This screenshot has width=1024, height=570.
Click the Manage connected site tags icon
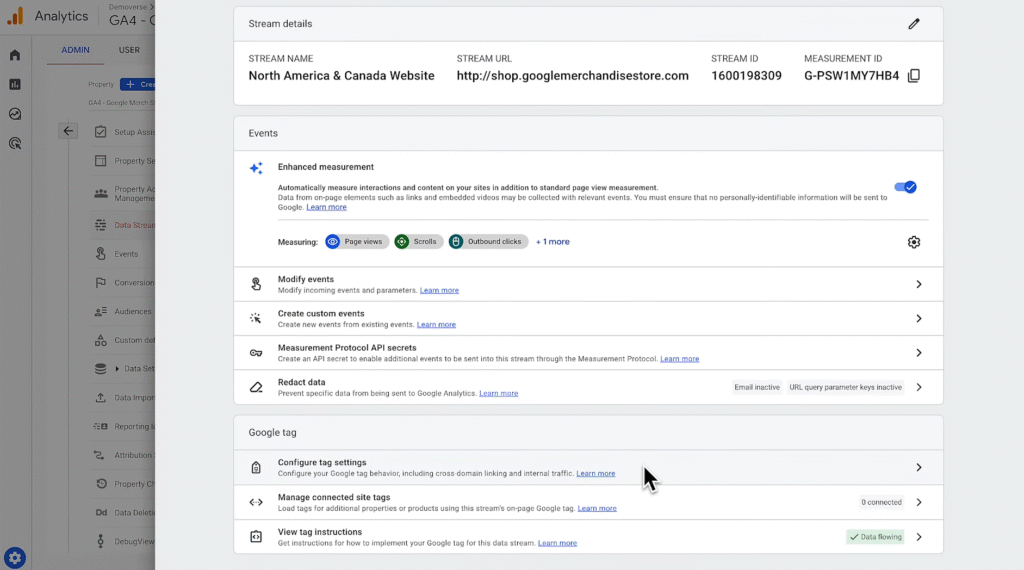point(256,502)
